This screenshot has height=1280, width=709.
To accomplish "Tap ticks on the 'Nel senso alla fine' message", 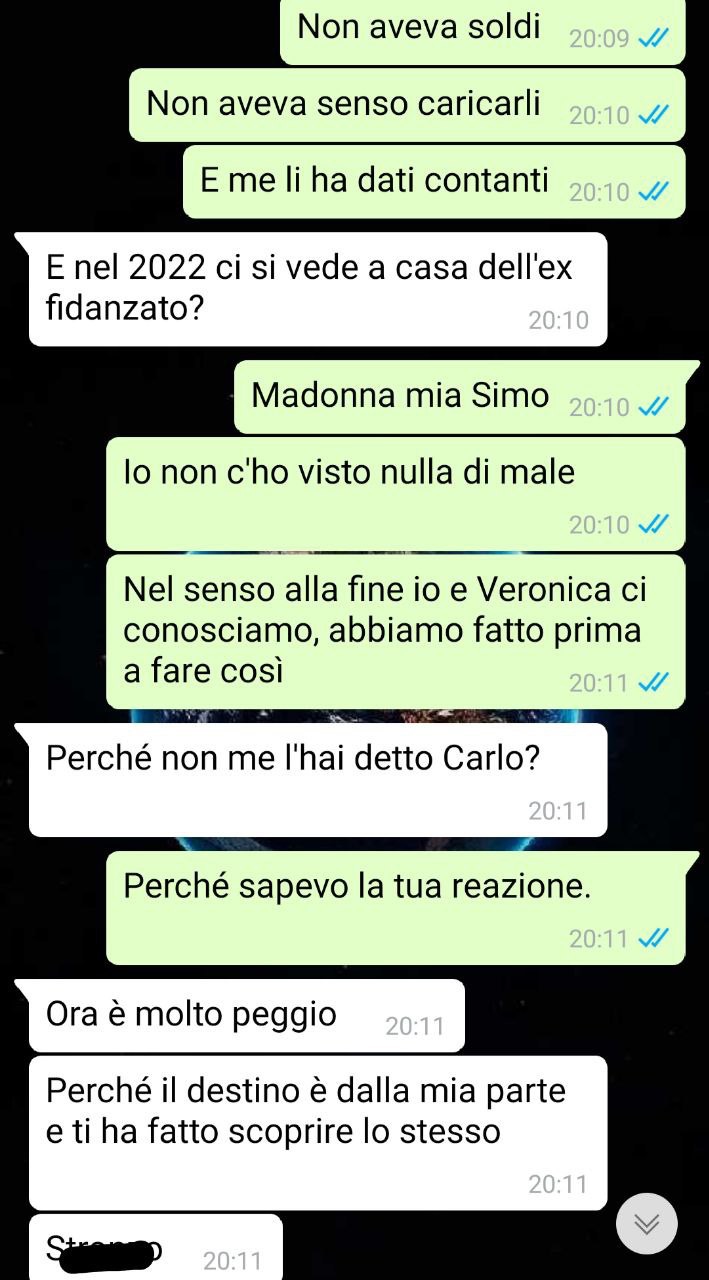I will point(653,682).
